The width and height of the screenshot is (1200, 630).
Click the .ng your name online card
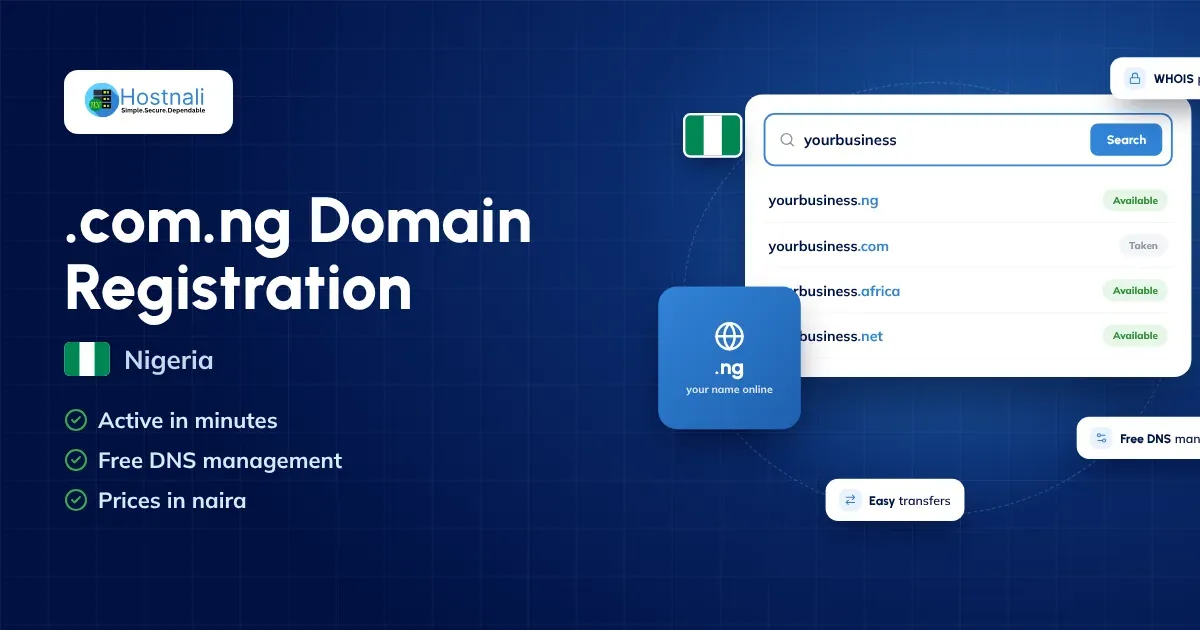click(x=729, y=358)
